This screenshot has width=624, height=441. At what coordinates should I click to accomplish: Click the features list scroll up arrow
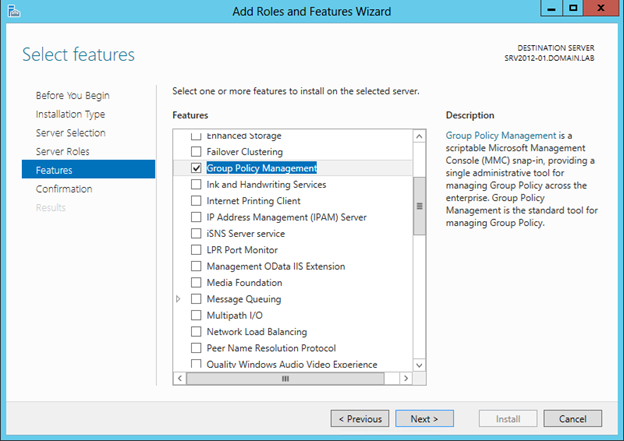coord(419,137)
